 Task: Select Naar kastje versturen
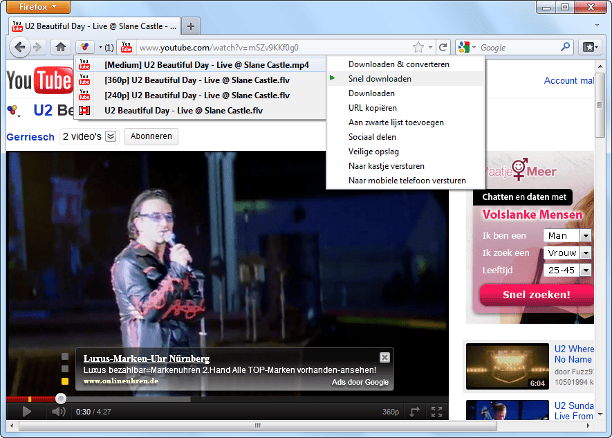(x=406, y=166)
